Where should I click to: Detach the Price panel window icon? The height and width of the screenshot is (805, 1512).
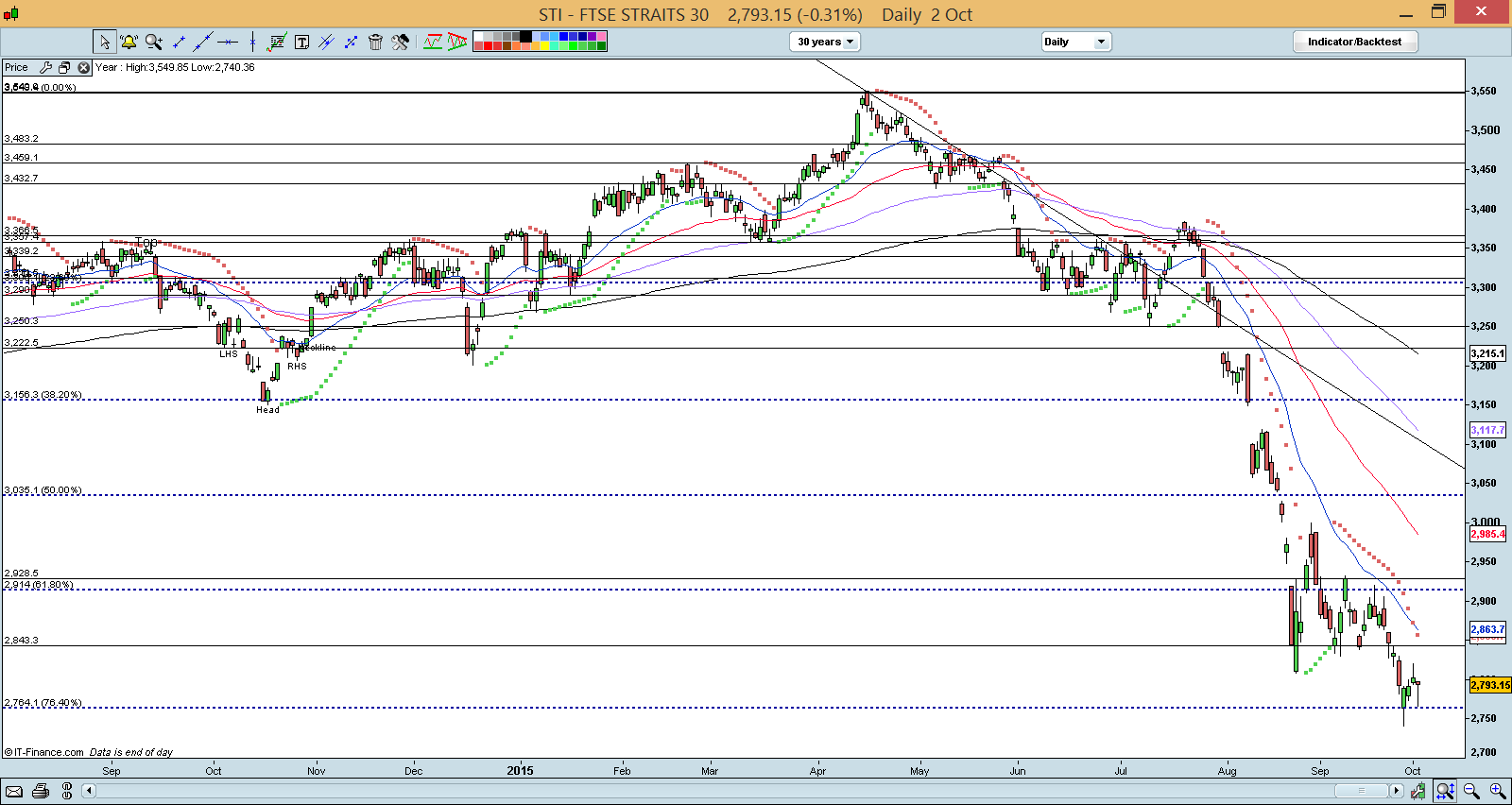pos(64,67)
